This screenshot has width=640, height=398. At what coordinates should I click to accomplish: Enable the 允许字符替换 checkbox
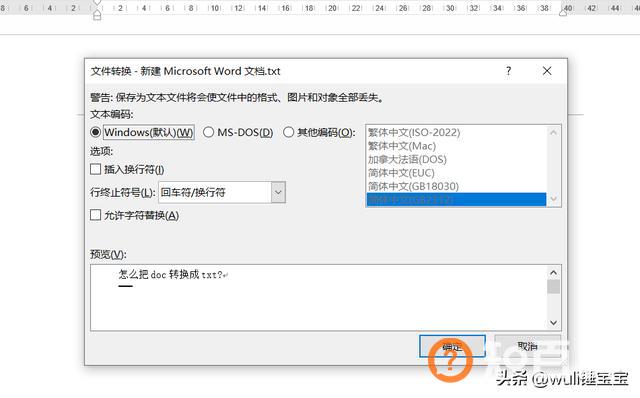[96, 215]
